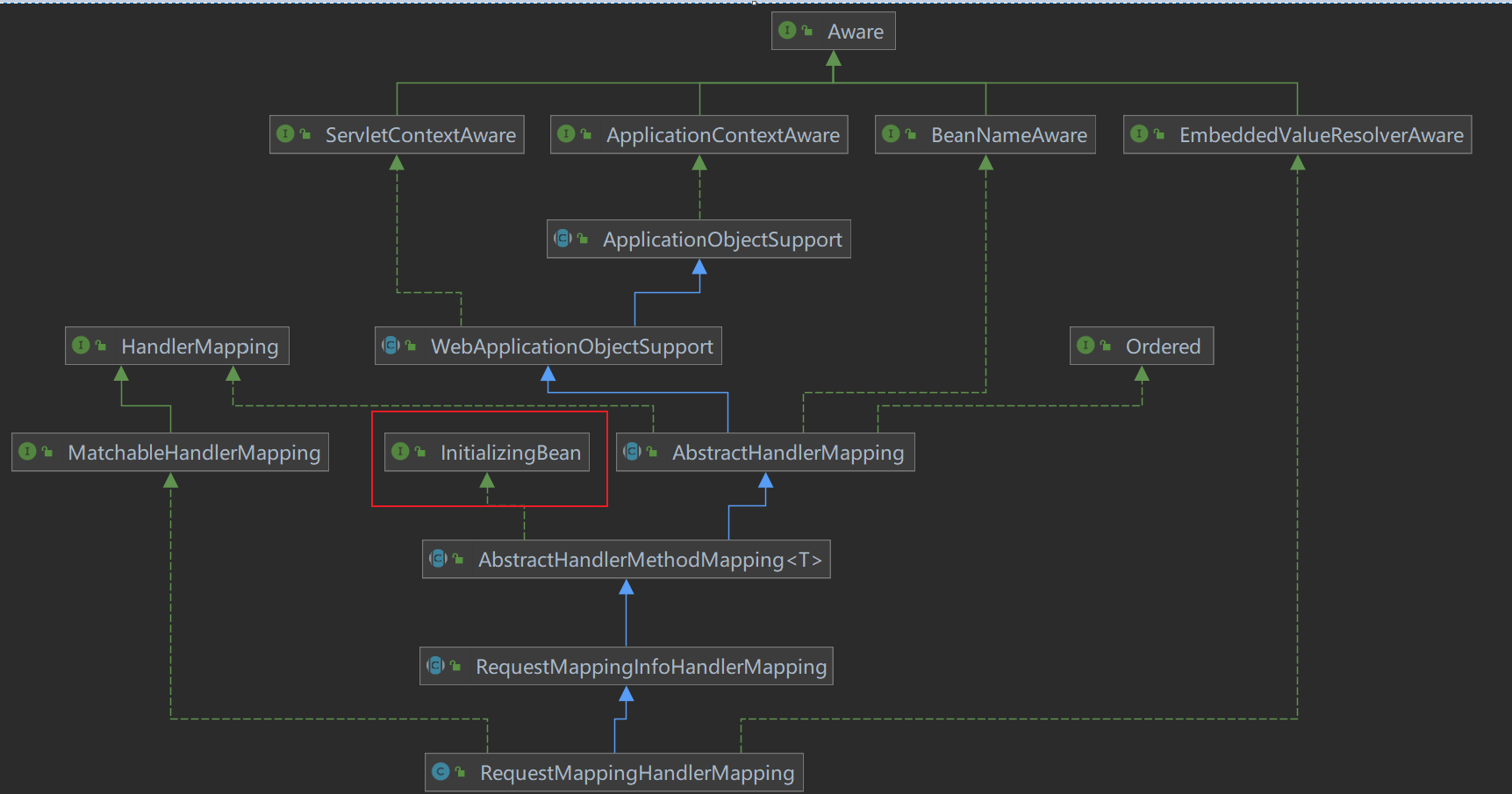This screenshot has height=794, width=1512.
Task: Click the abstract class icon beside AbstractHandlerMapping
Action: pos(632,452)
